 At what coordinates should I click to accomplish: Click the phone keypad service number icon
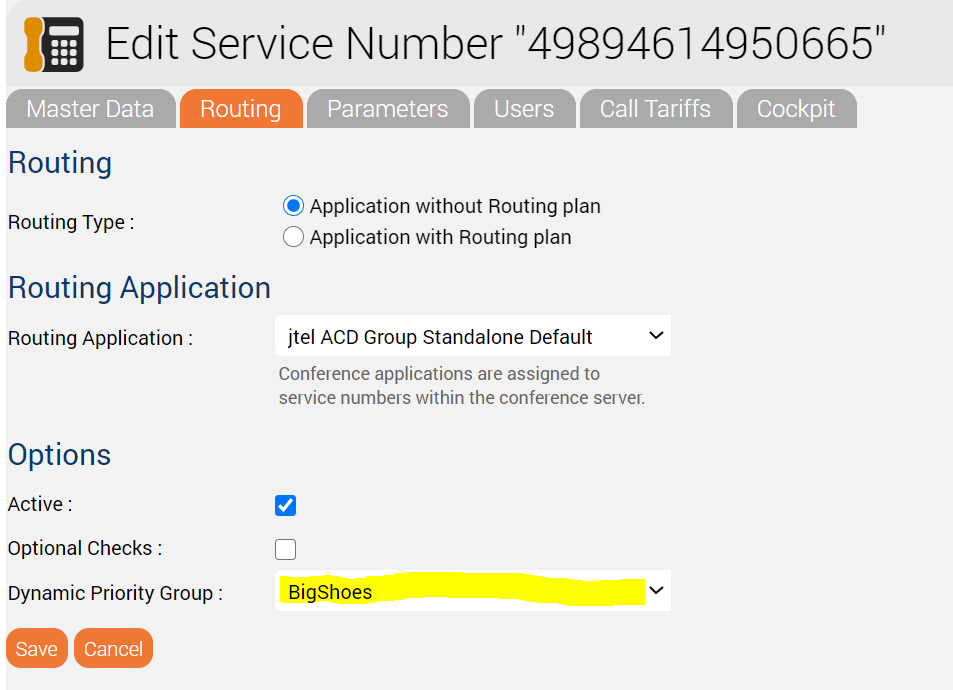tap(53, 44)
